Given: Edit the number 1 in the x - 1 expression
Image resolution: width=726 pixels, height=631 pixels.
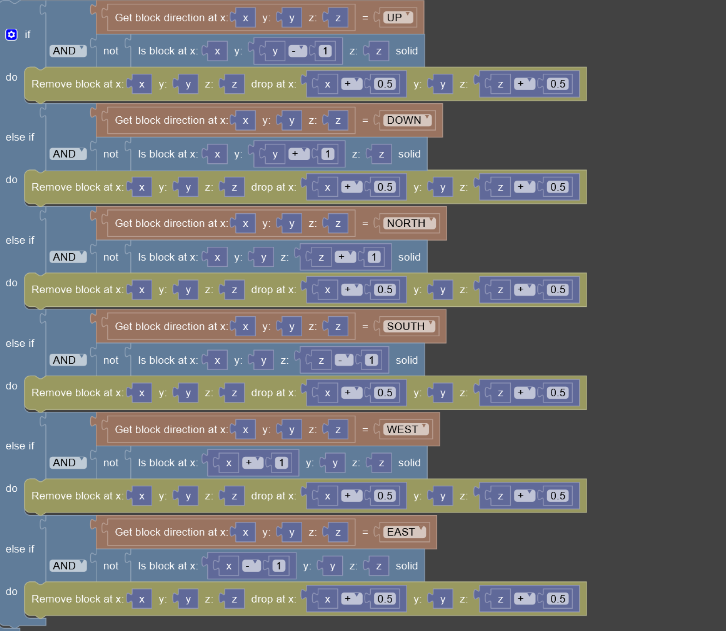Looking at the screenshot, I should 279,566.
